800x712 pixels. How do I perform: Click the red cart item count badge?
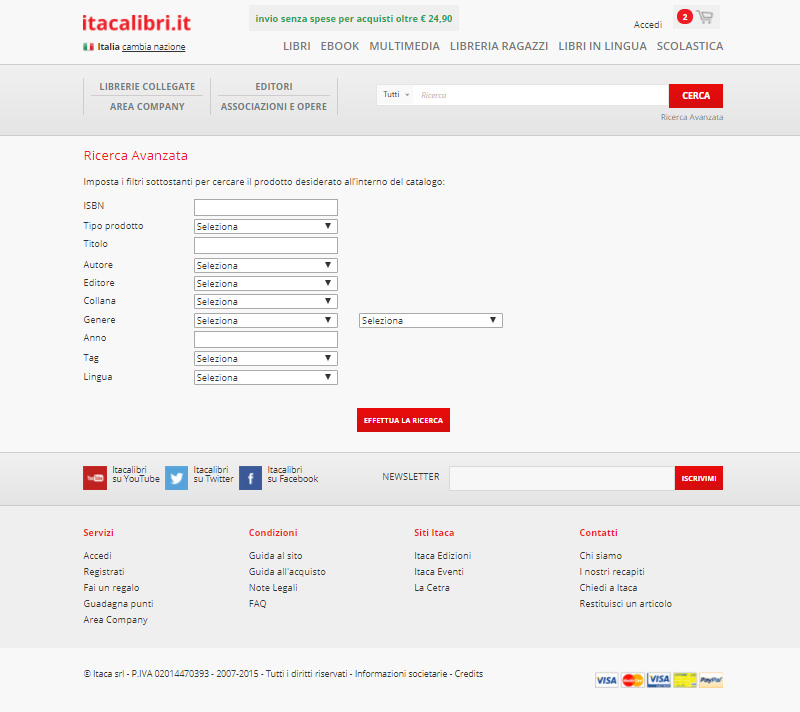[x=685, y=17]
